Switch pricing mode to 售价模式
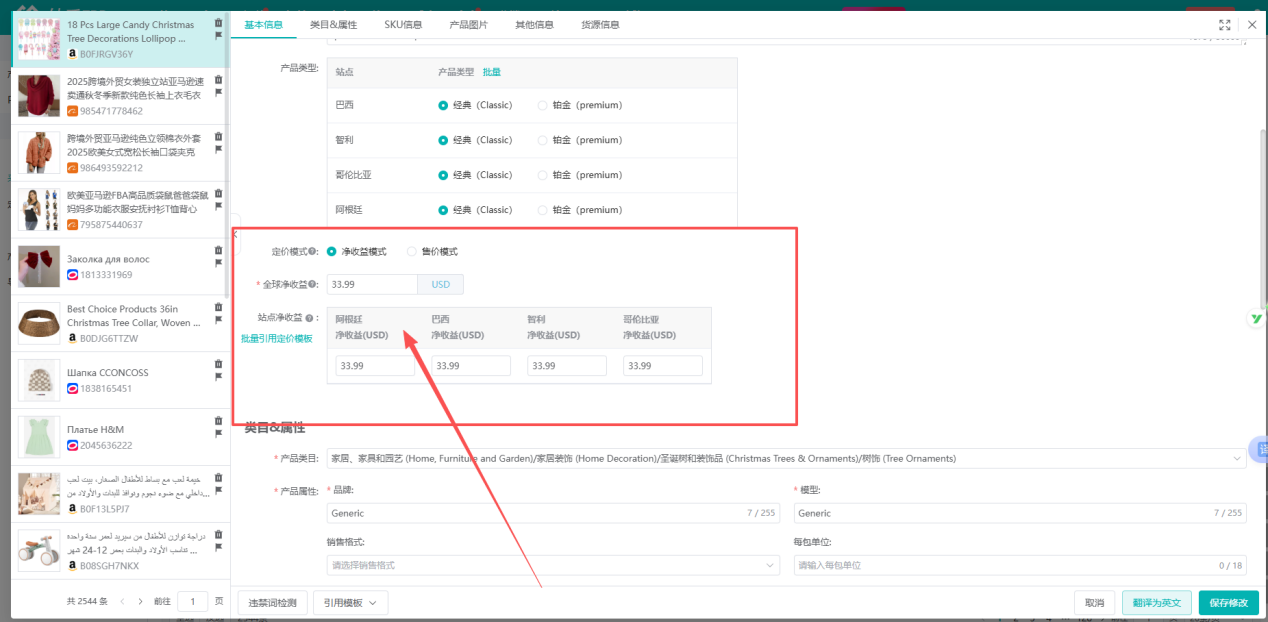The image size is (1268, 622). [412, 251]
